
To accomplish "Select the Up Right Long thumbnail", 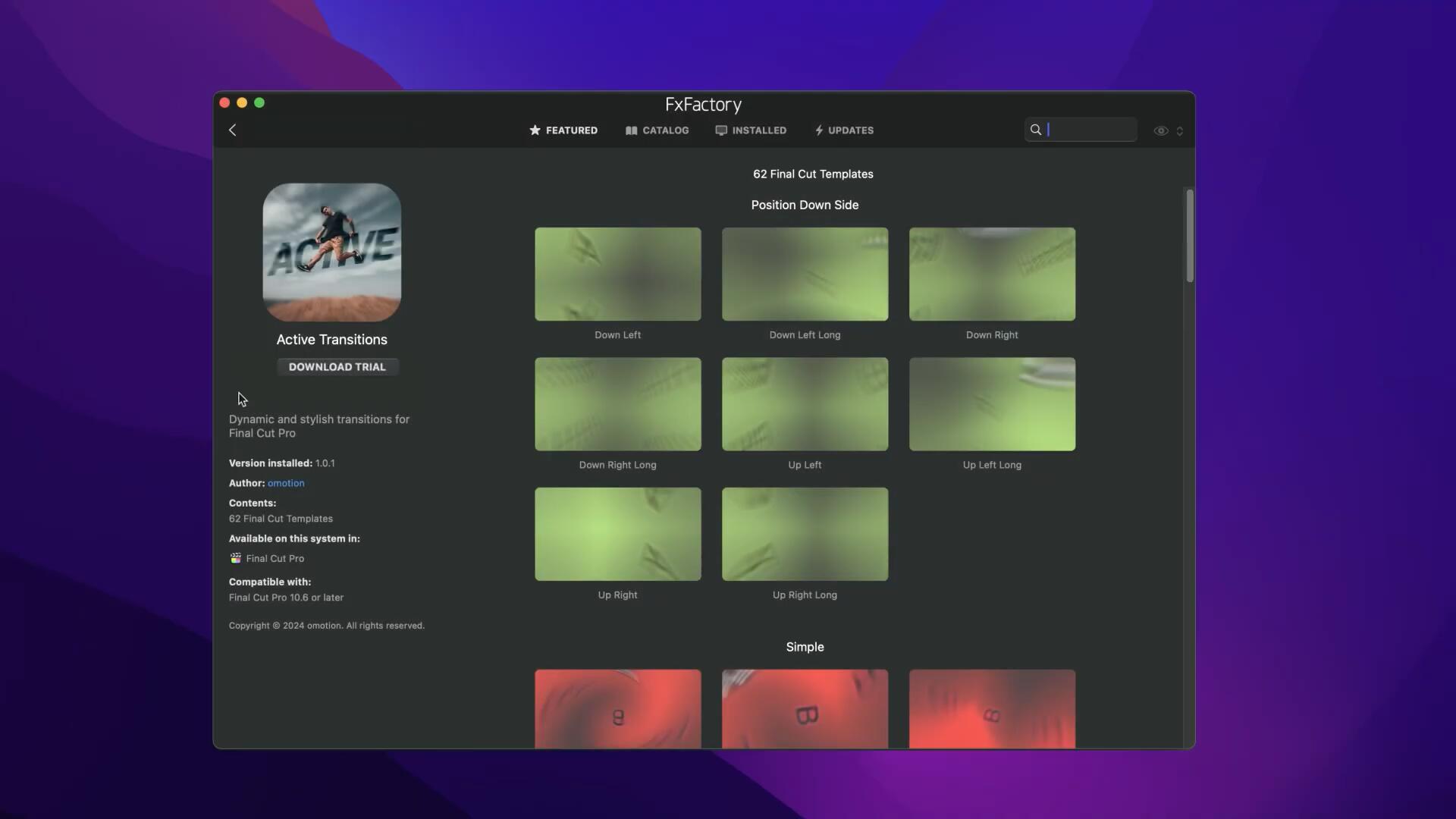I will pos(805,534).
